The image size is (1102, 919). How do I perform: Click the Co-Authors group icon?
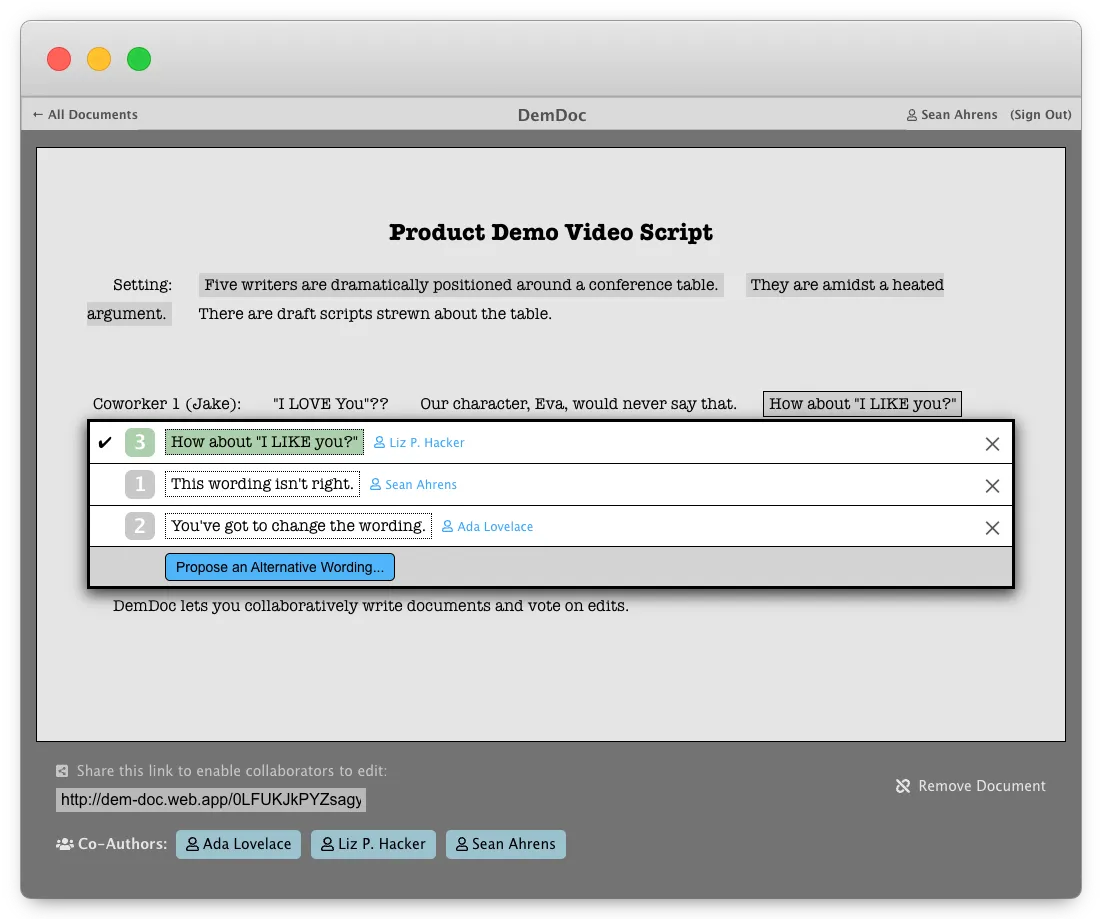pyautogui.click(x=64, y=844)
